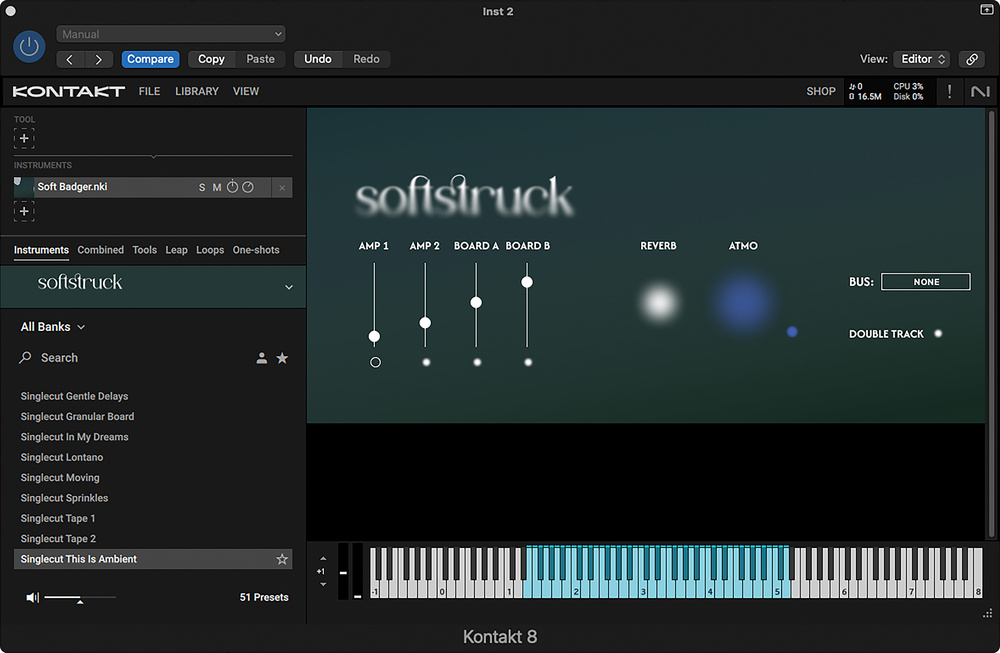Open the Kontakt VIEW menu

point(246,92)
